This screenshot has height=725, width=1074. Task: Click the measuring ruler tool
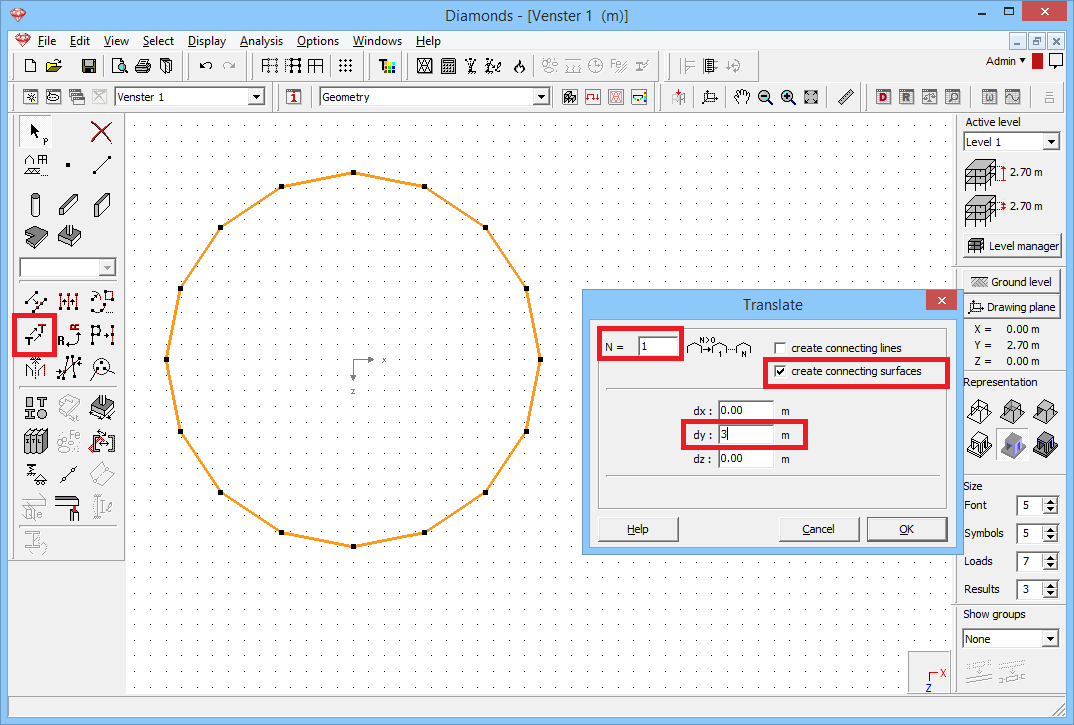coord(846,97)
